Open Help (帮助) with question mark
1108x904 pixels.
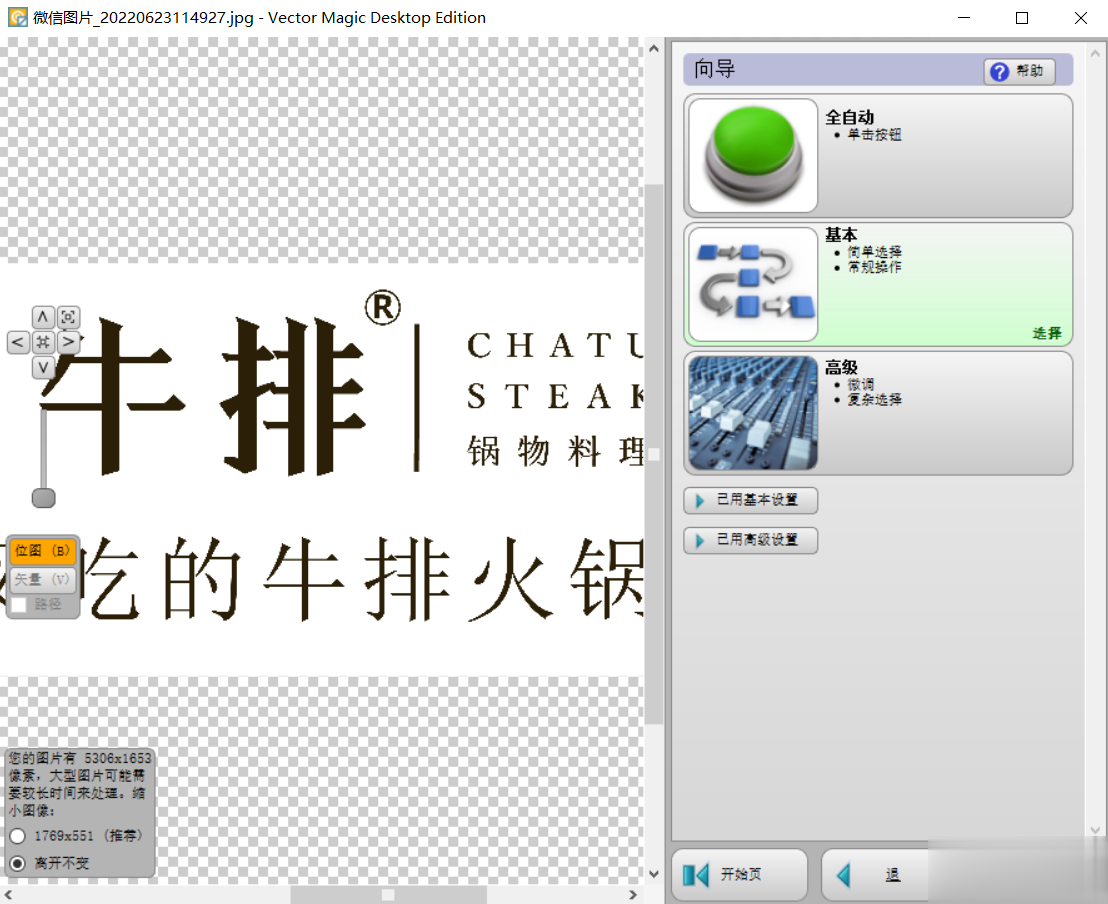[x=1019, y=71]
